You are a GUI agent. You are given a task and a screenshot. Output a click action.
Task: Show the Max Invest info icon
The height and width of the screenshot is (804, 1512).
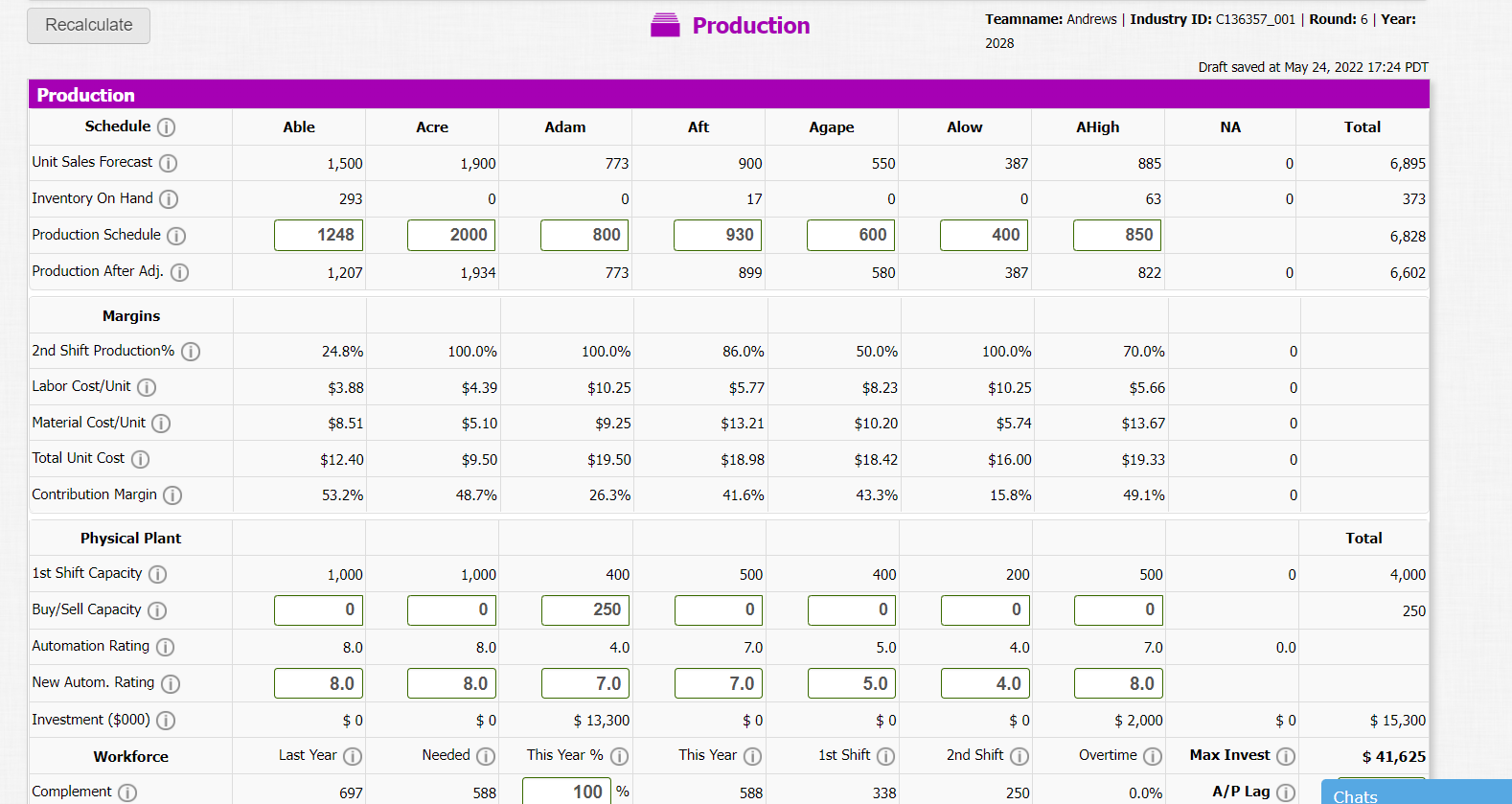pyautogui.click(x=1286, y=756)
